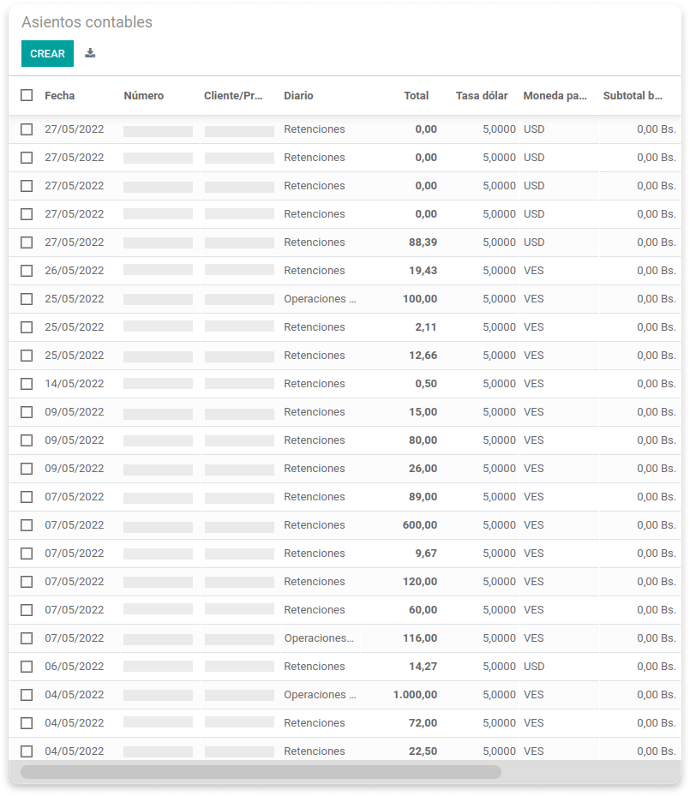This screenshot has width=690, height=796.
Task: Click the download/export icon next to CREAR
Action: (90, 53)
